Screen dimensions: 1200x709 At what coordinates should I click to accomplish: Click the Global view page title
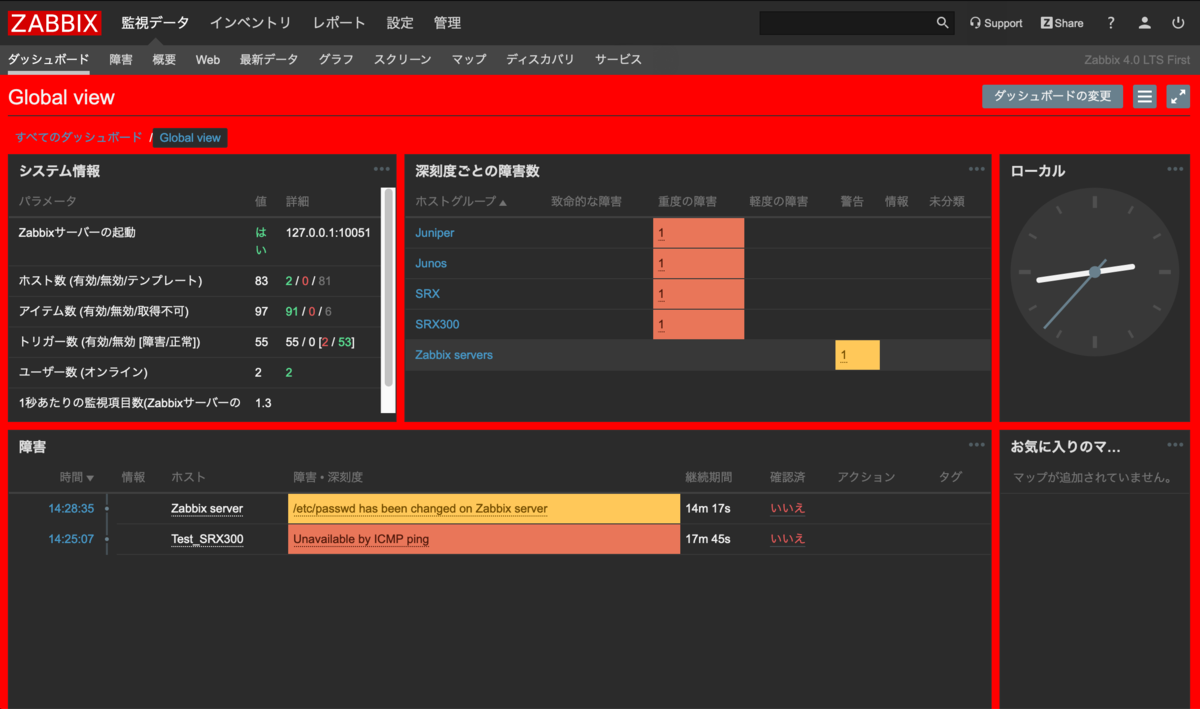tap(62, 97)
